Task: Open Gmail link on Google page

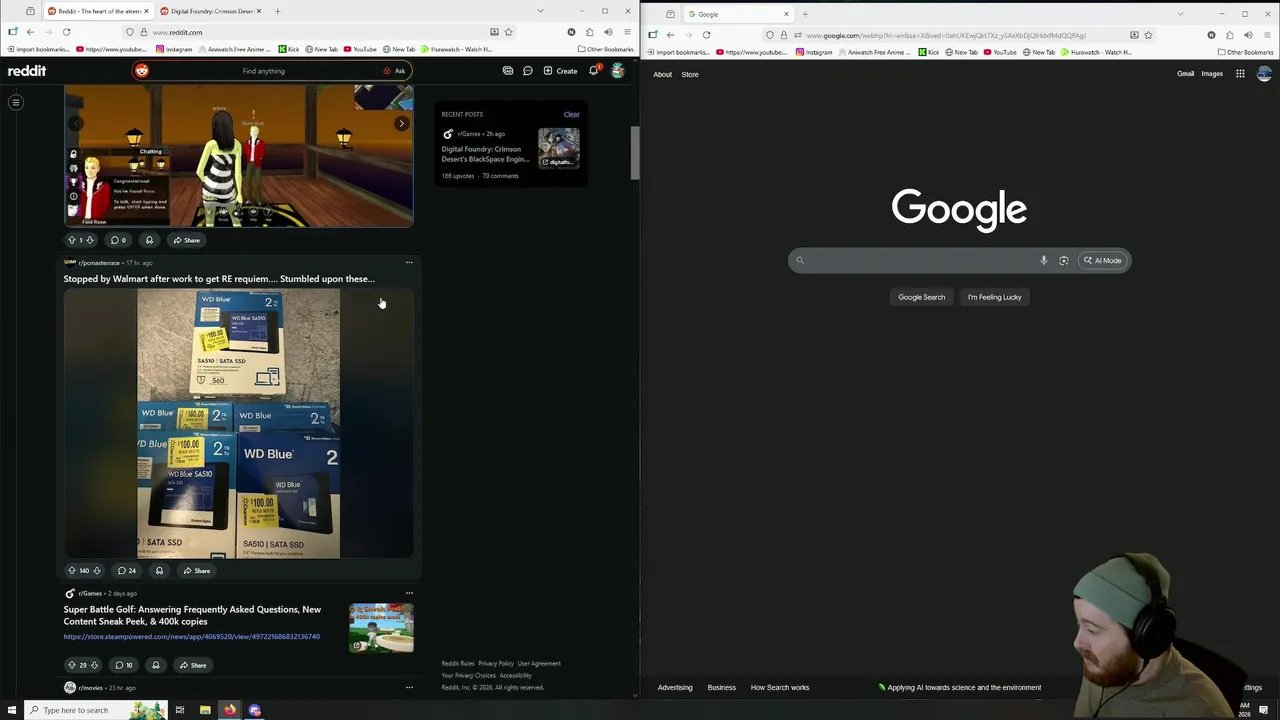Action: tap(1185, 74)
